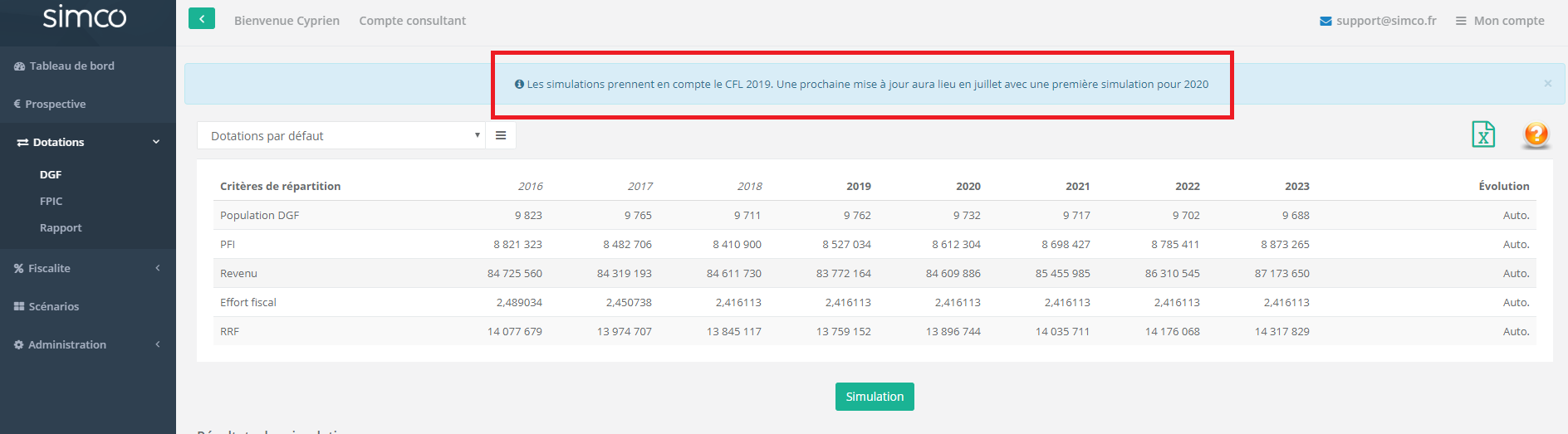
Task: Export table using the Excel icon
Action: tap(1482, 134)
